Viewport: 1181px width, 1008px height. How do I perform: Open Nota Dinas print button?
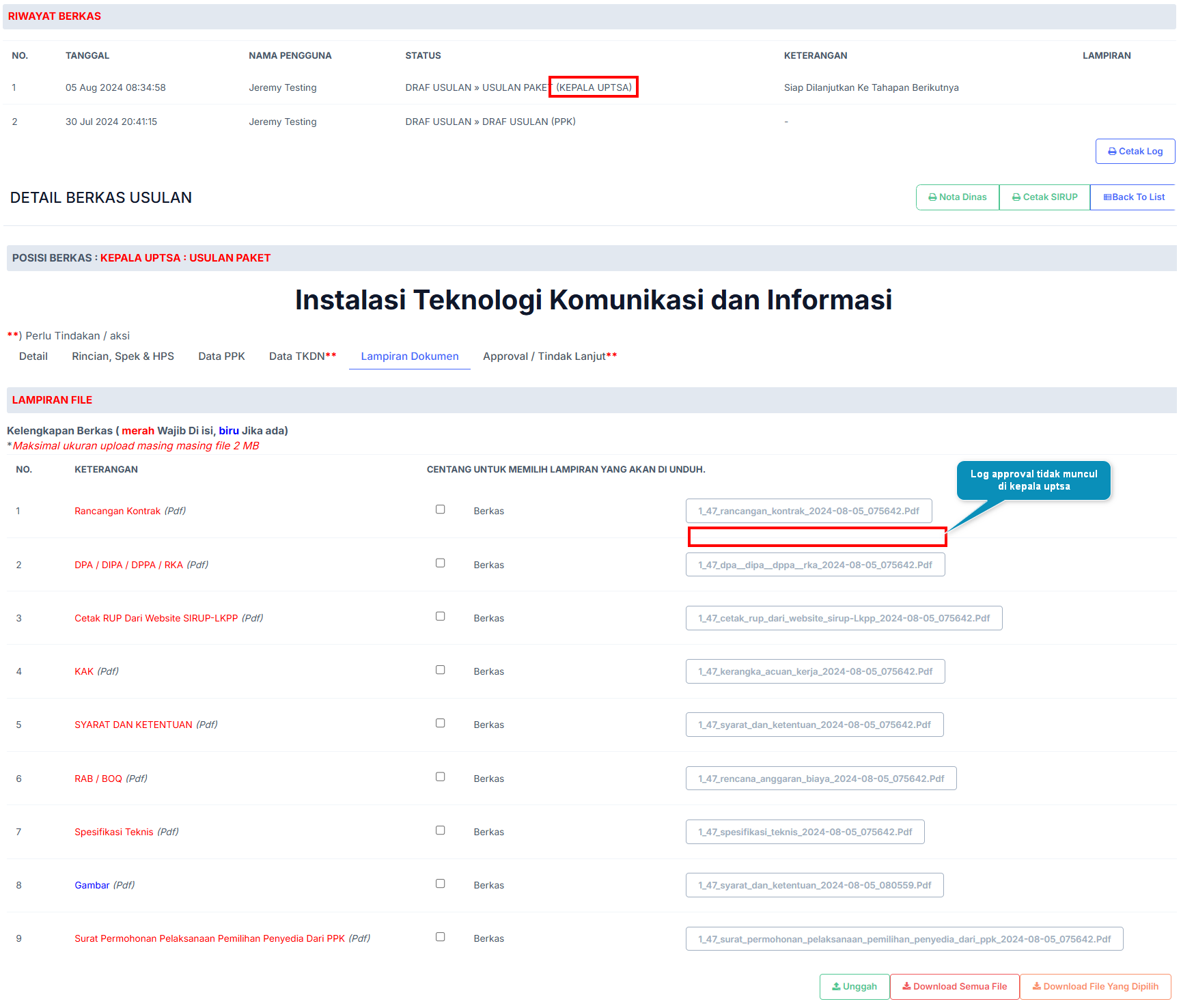coord(957,197)
